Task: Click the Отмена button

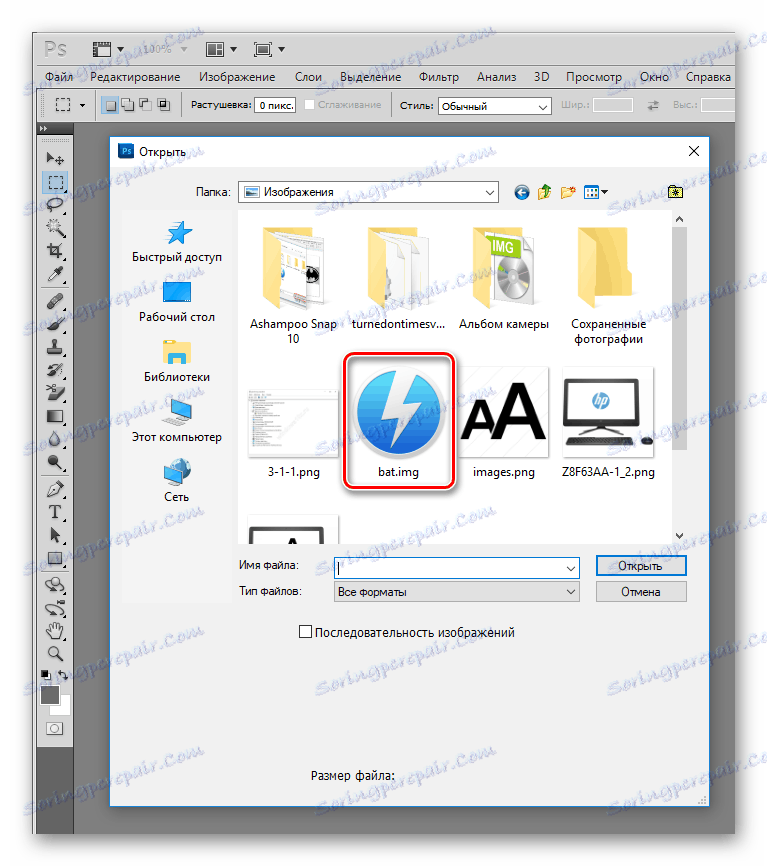Action: point(641,592)
